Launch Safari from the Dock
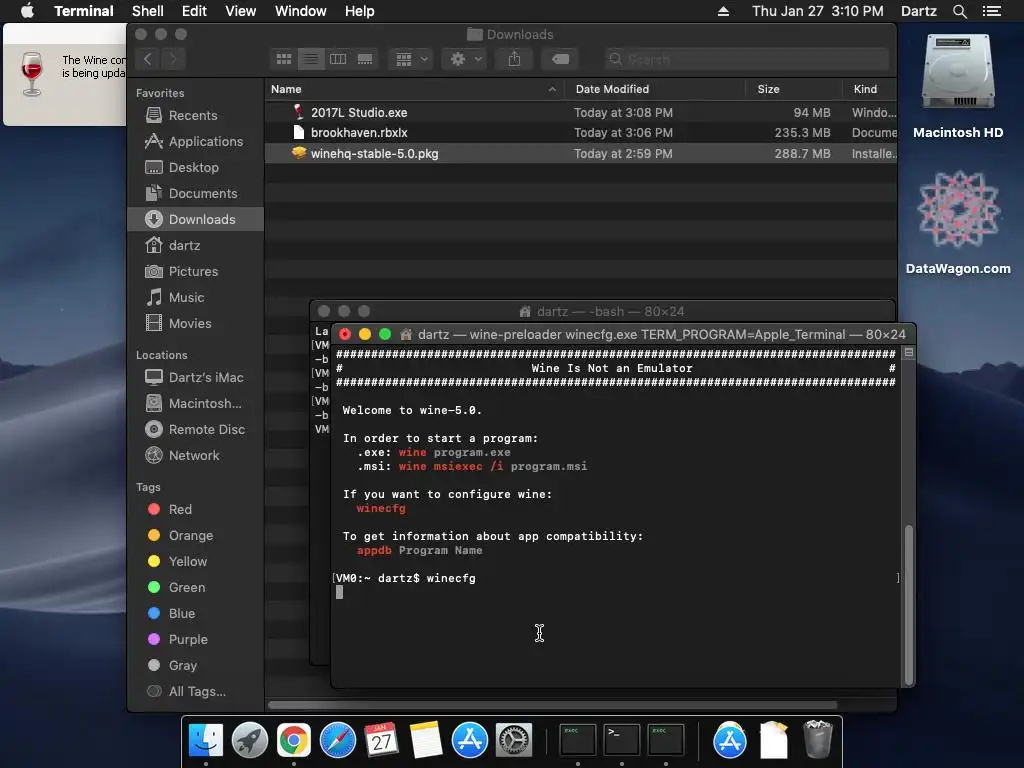1024x768 pixels. click(x=338, y=741)
